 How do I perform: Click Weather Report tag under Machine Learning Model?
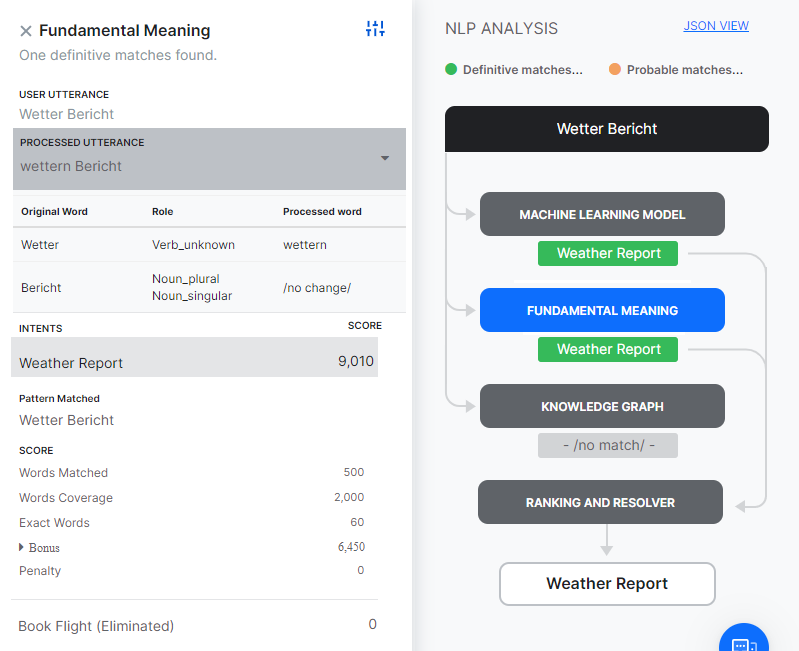pos(608,253)
